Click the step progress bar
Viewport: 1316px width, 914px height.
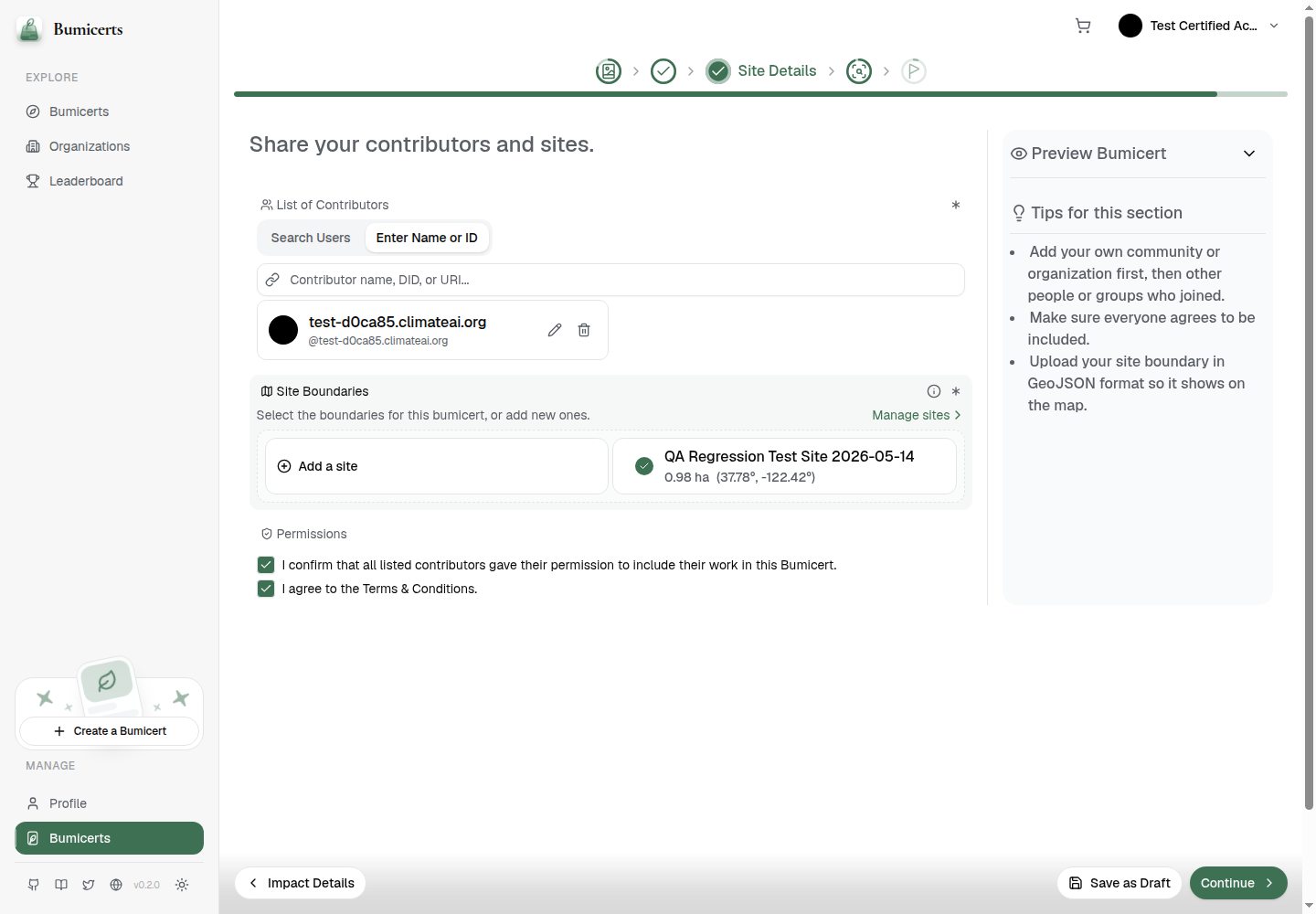[760, 94]
